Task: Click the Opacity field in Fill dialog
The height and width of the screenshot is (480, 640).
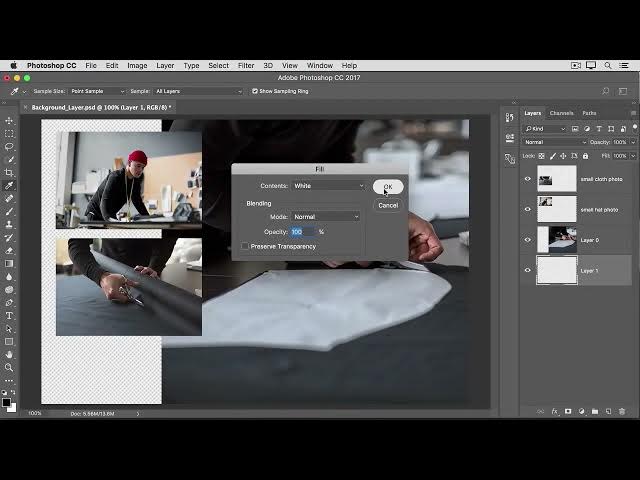Action: click(x=302, y=232)
